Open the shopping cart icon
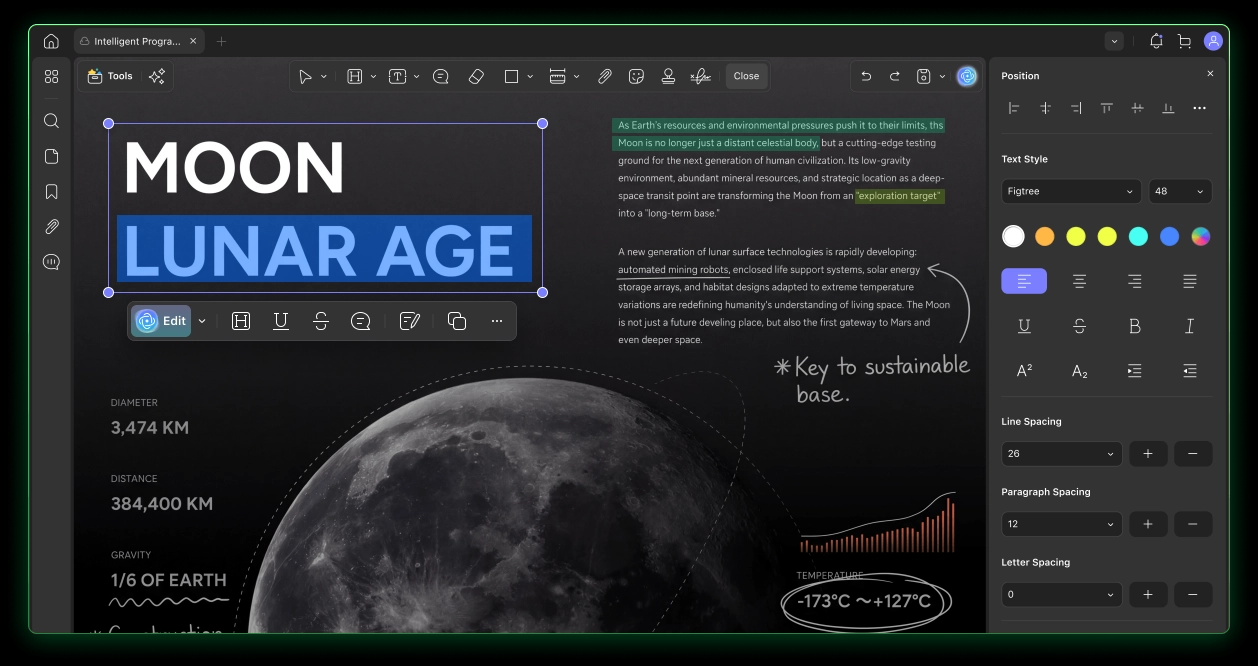The height and width of the screenshot is (666, 1258). click(1184, 41)
